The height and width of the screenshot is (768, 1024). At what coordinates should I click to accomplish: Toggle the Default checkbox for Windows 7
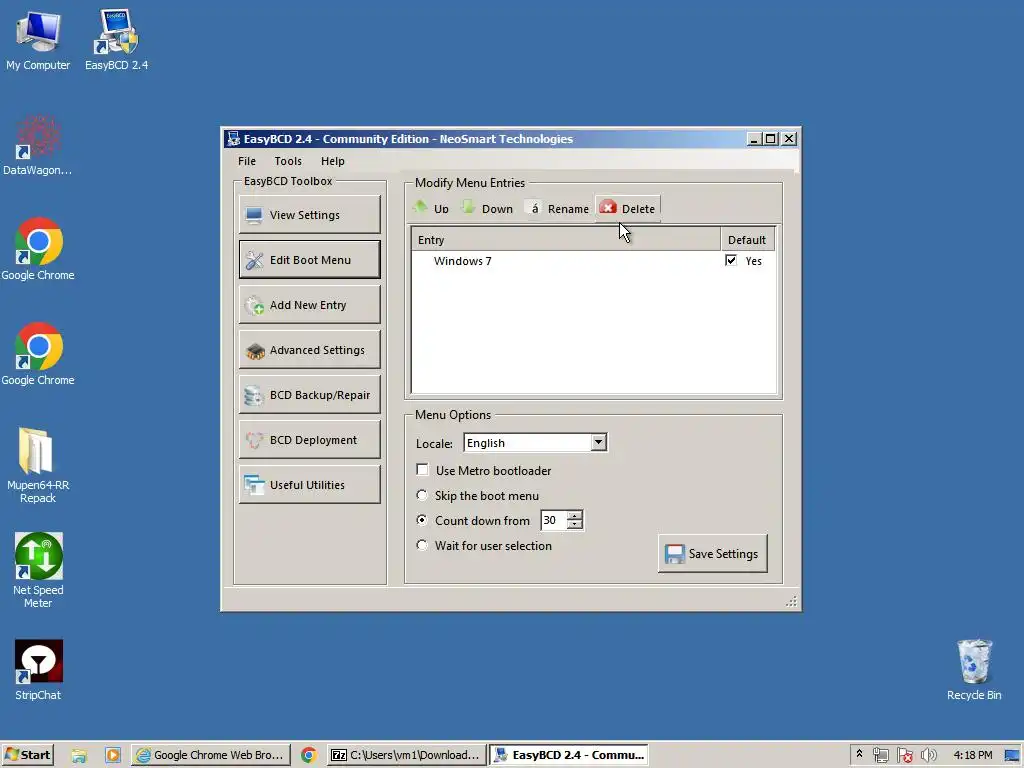[731, 261]
